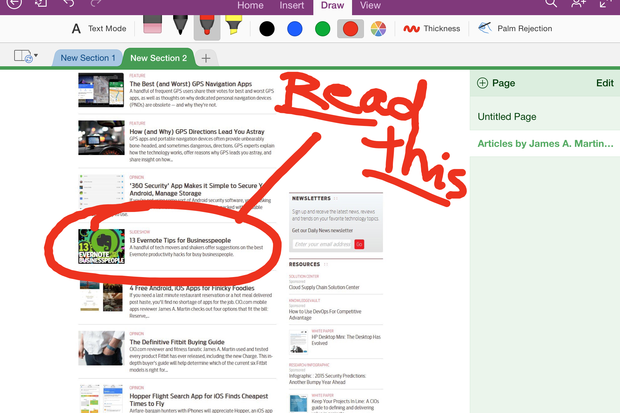Select the pink eraser tool

point(152,25)
